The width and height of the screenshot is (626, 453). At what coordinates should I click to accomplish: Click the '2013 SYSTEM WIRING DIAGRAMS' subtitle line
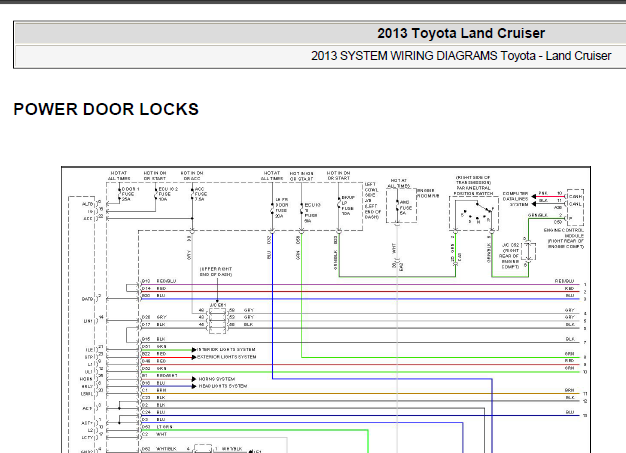[x=461, y=56]
